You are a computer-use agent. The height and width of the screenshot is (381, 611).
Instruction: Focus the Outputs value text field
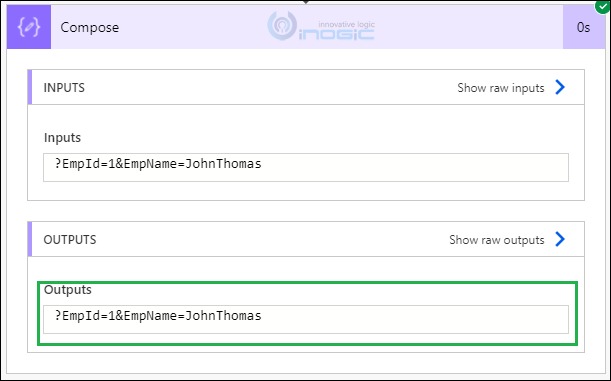coord(306,319)
